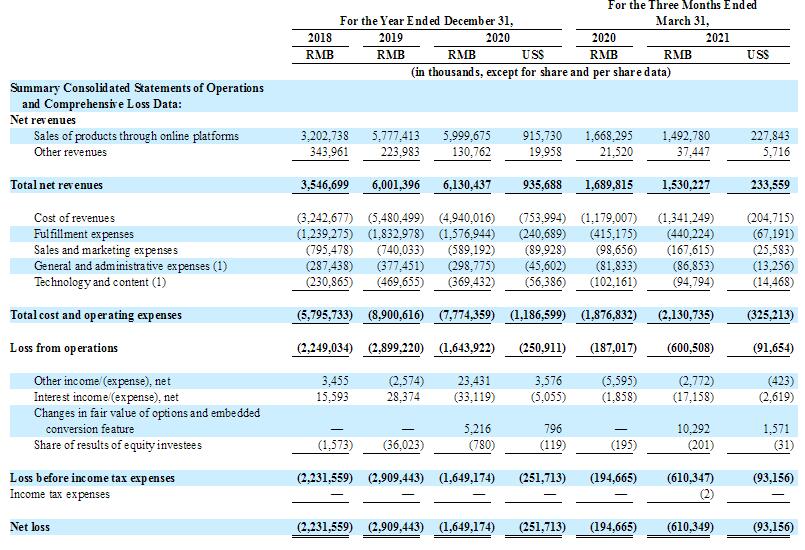The width and height of the screenshot is (805, 550).
Task: Click the 343,961 other revenues value
Action: pyautogui.click(x=329, y=152)
